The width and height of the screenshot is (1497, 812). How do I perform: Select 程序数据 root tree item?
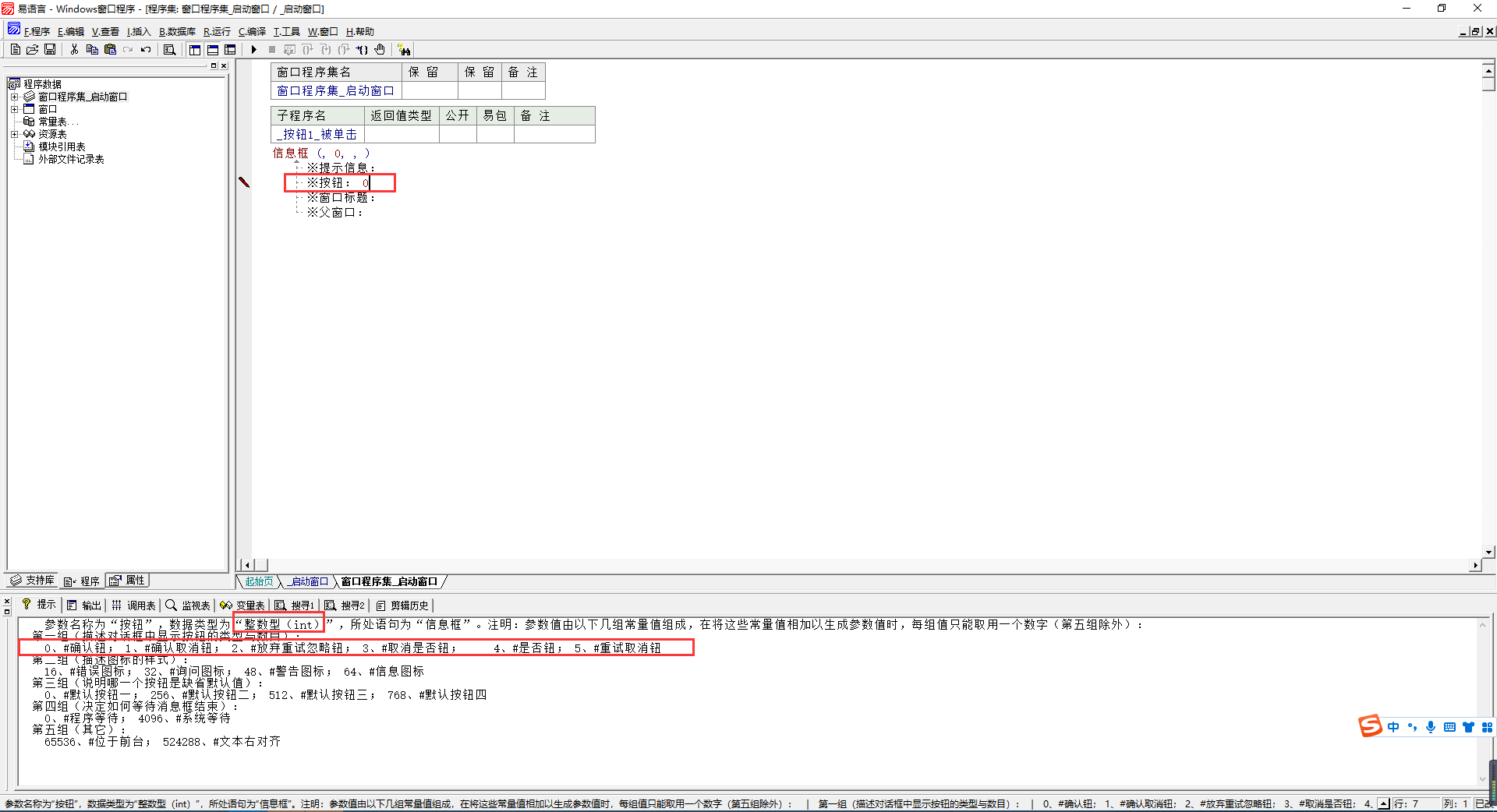pos(42,84)
